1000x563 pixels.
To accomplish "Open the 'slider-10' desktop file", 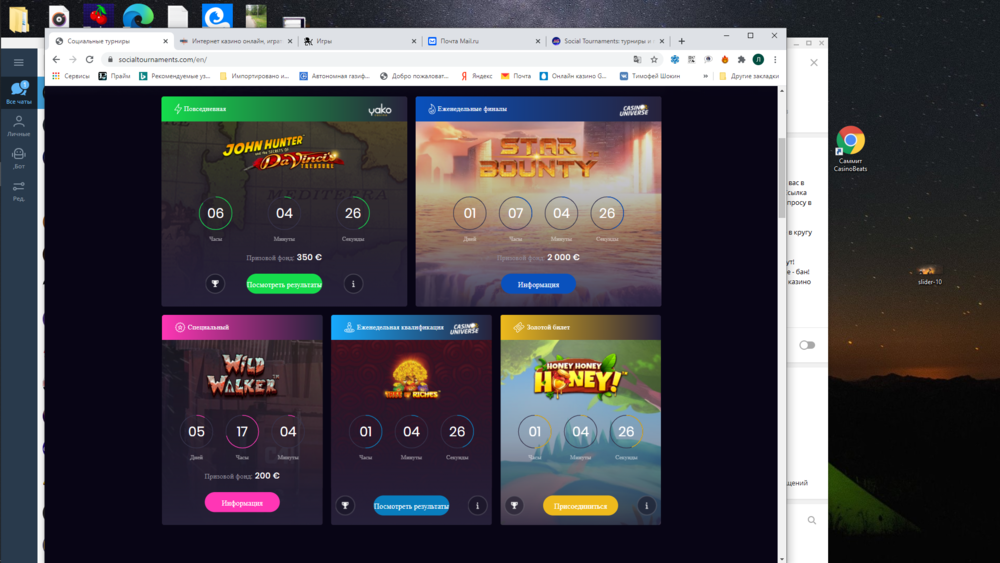I will click(929, 275).
